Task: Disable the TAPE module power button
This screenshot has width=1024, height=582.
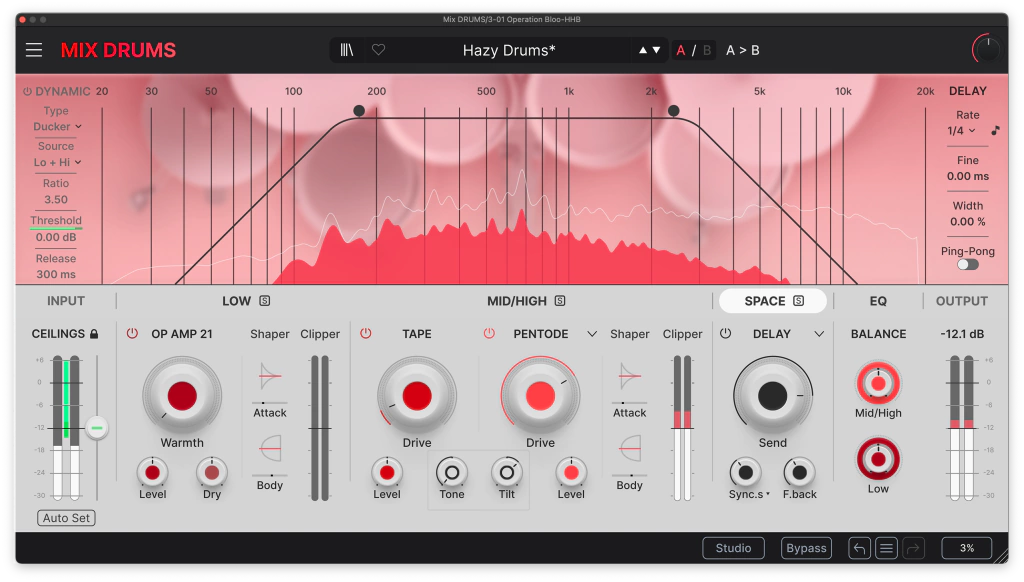Action: coord(365,334)
